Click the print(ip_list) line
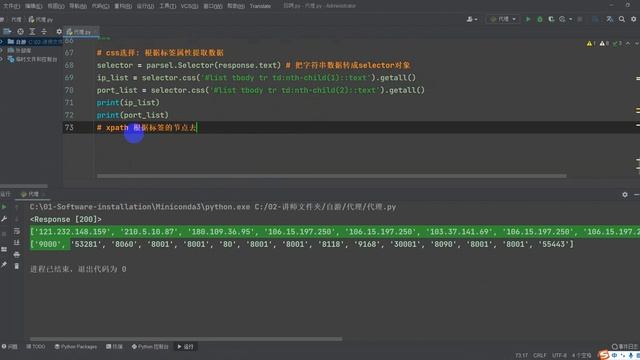This screenshot has width=640, height=360. click(128, 102)
